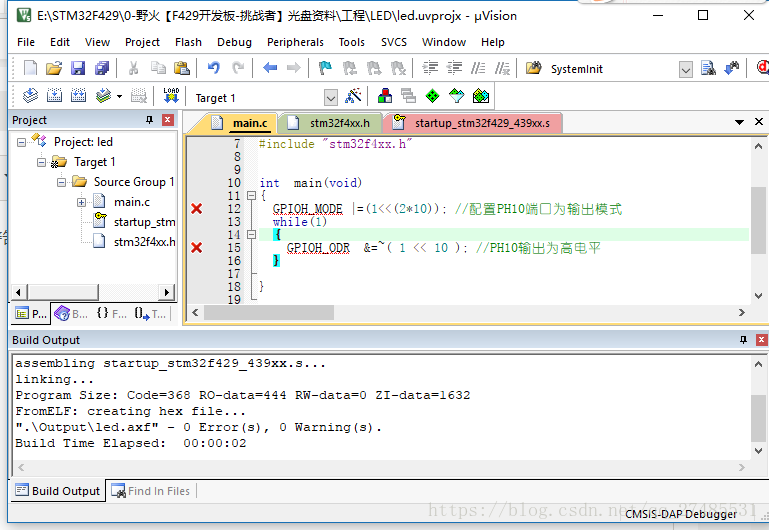The height and width of the screenshot is (530, 769).
Task: Open the Target 1 dropdown
Action: pos(331,98)
